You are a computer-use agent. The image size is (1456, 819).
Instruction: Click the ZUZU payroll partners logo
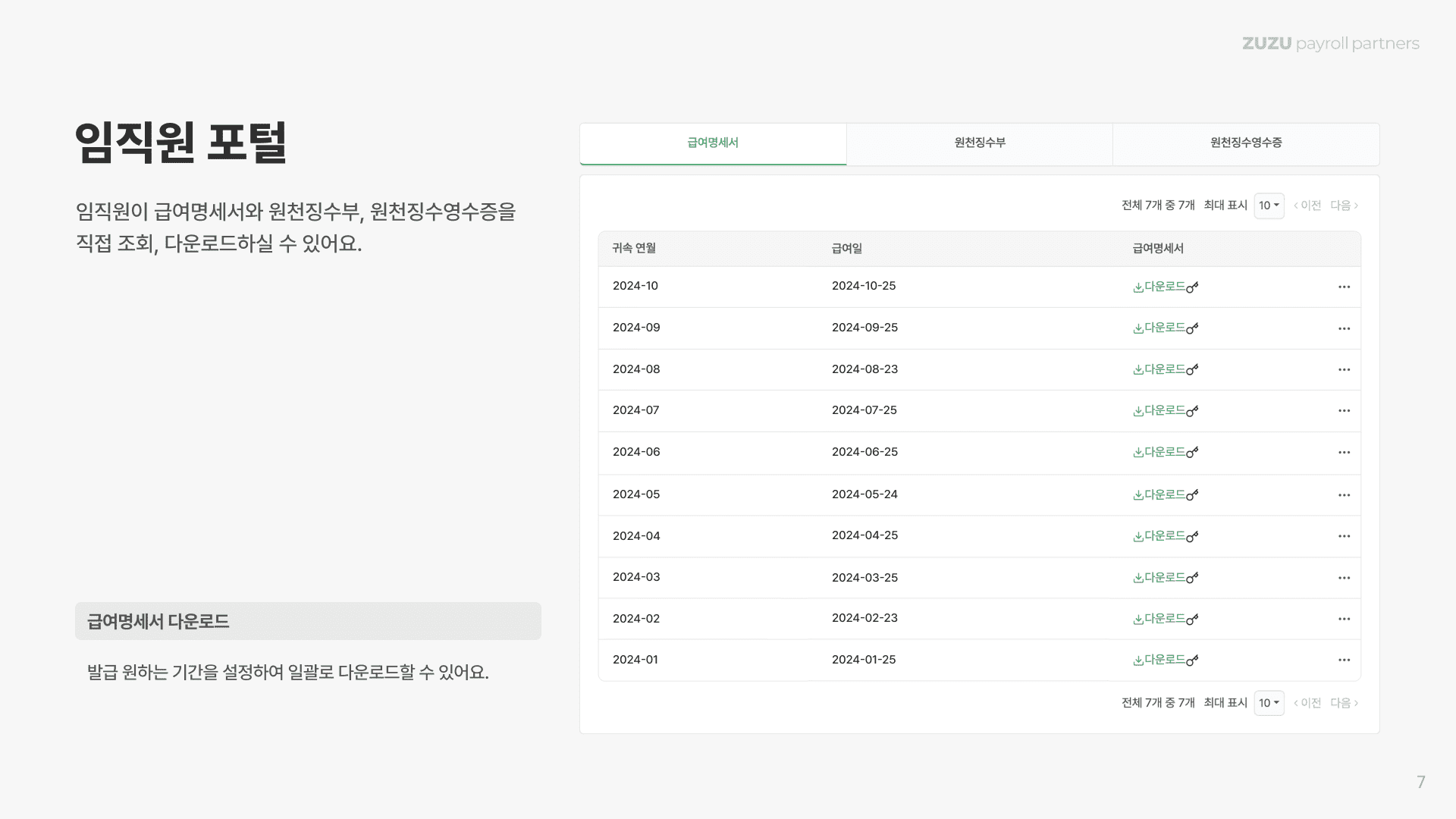click(1330, 43)
